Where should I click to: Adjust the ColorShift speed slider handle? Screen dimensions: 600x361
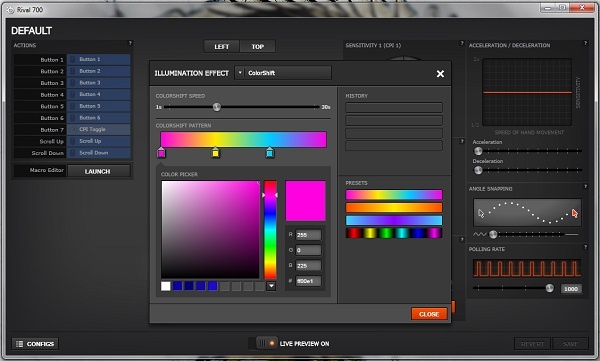[217, 107]
